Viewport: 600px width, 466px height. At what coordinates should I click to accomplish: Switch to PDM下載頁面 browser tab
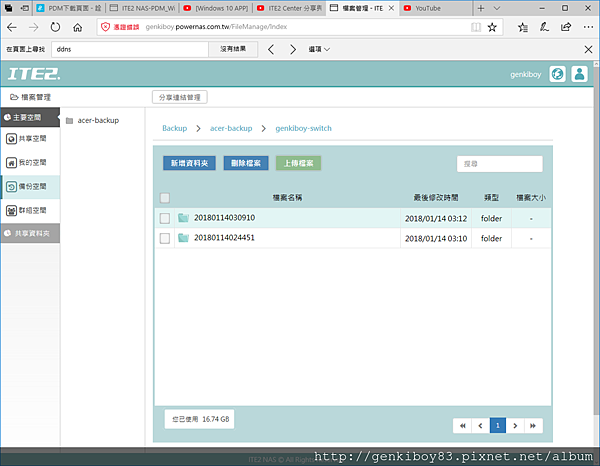click(69, 8)
